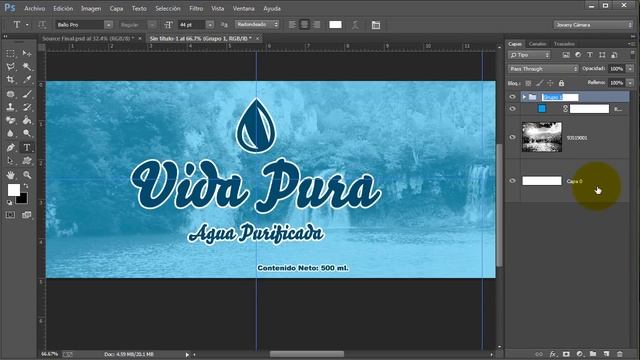The width and height of the screenshot is (640, 360).
Task: Select the Horizontal Type tool
Action: point(27,147)
